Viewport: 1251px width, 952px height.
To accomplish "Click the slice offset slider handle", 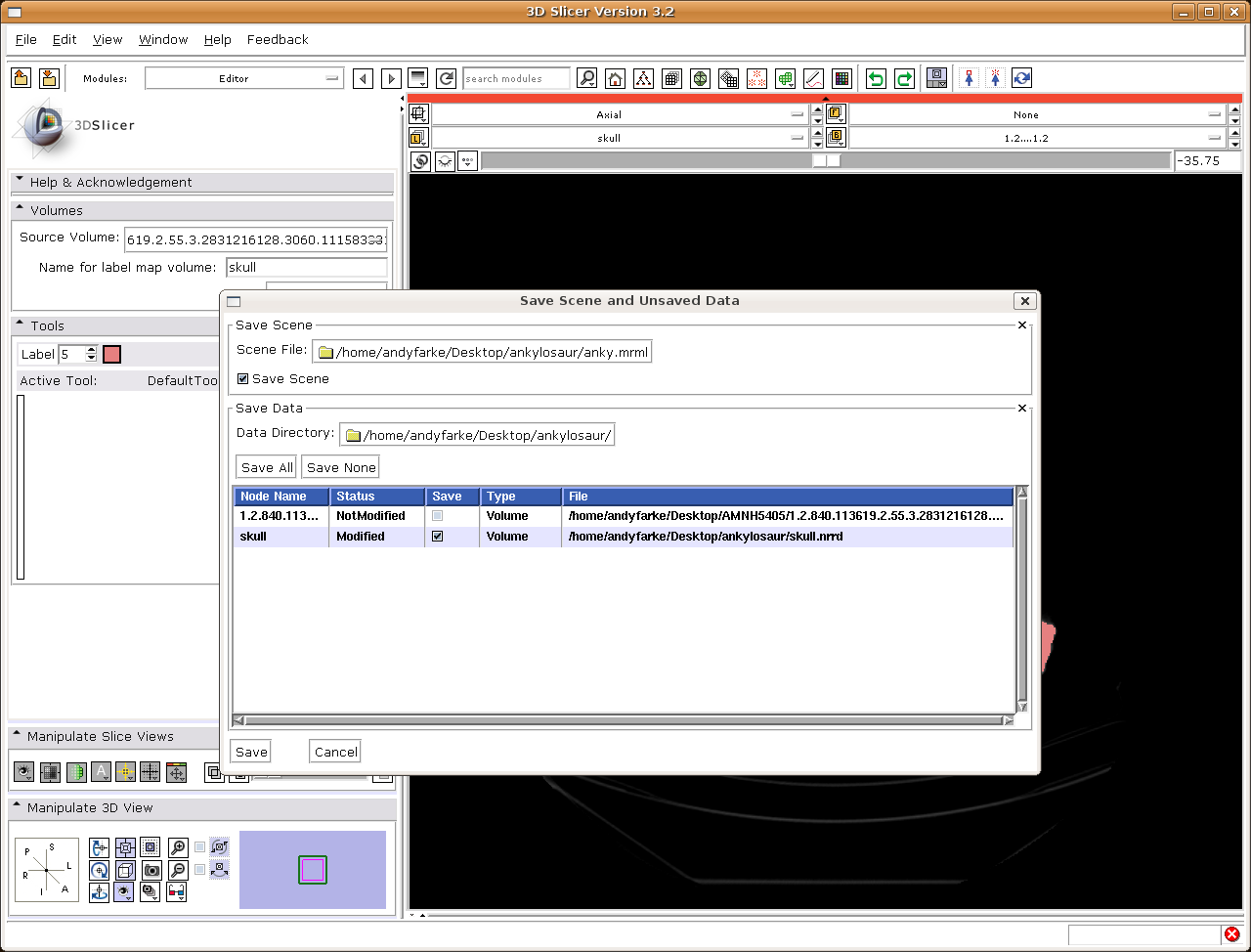I will point(827,161).
